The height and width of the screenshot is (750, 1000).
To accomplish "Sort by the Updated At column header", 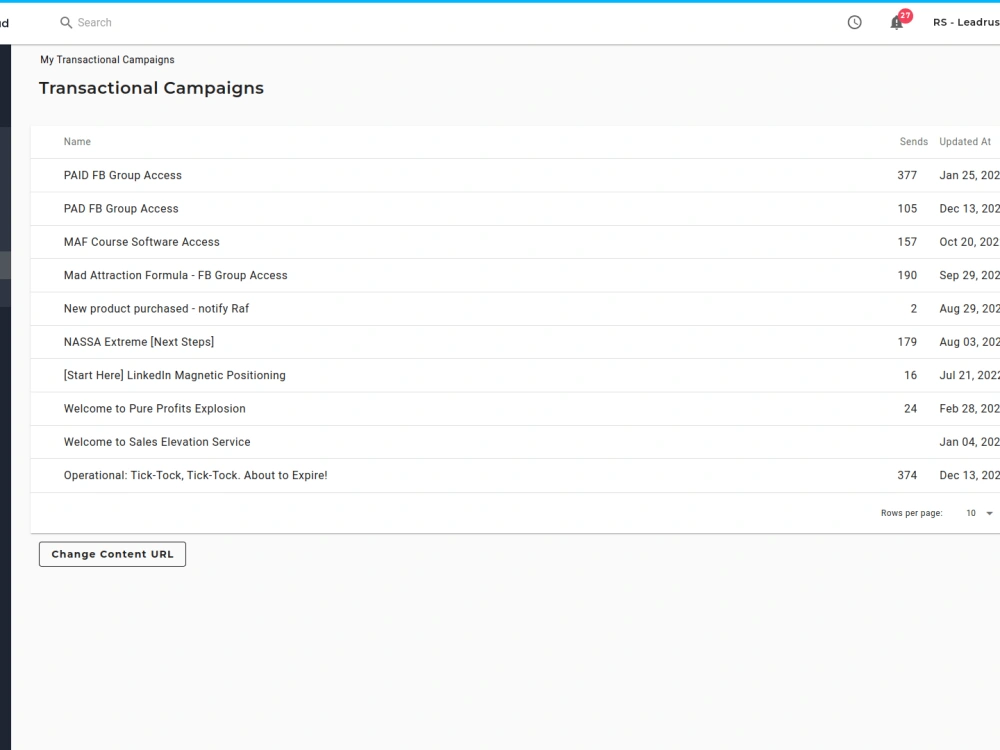I will coord(965,142).
